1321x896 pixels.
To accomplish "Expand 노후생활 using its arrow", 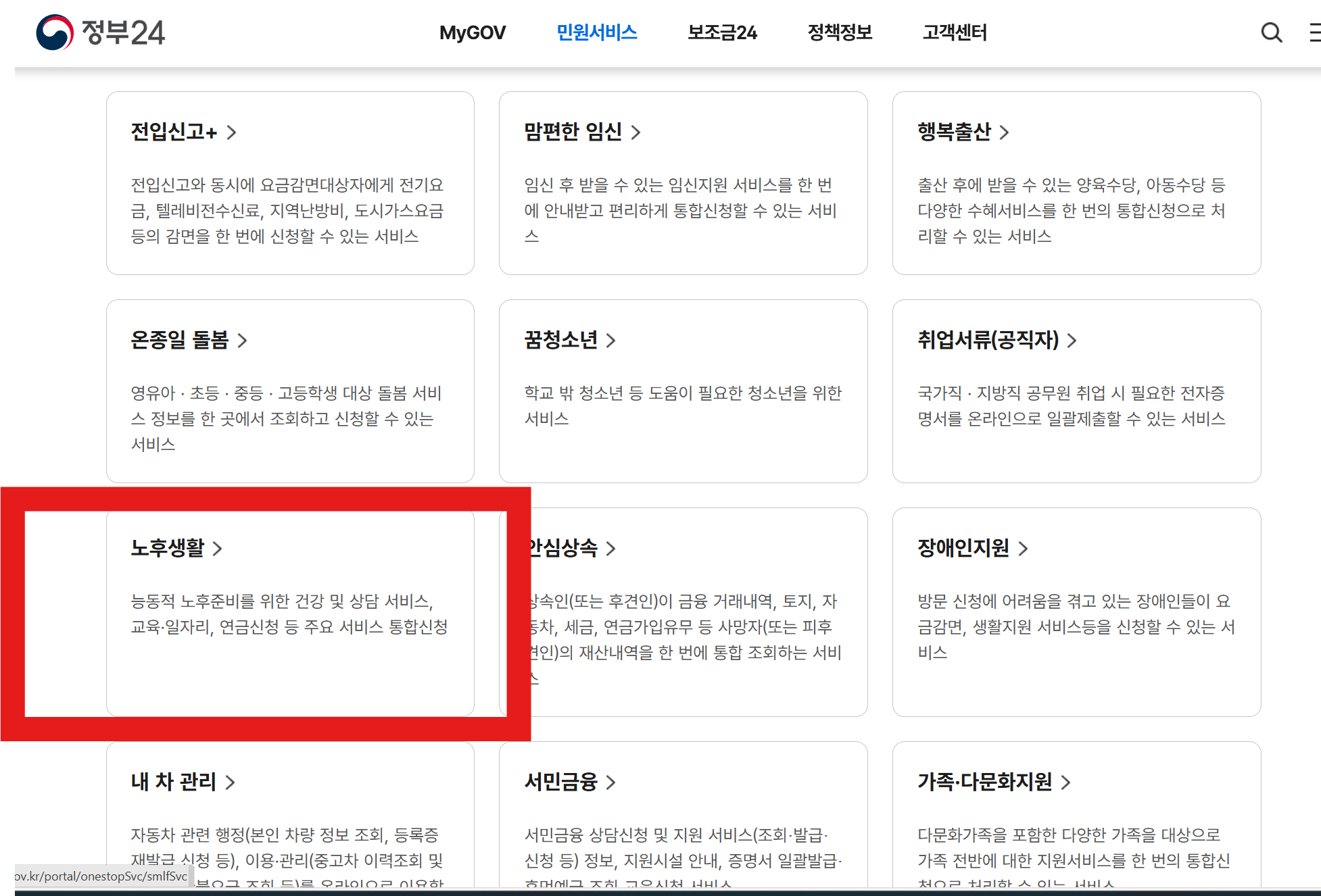I will 217,549.
